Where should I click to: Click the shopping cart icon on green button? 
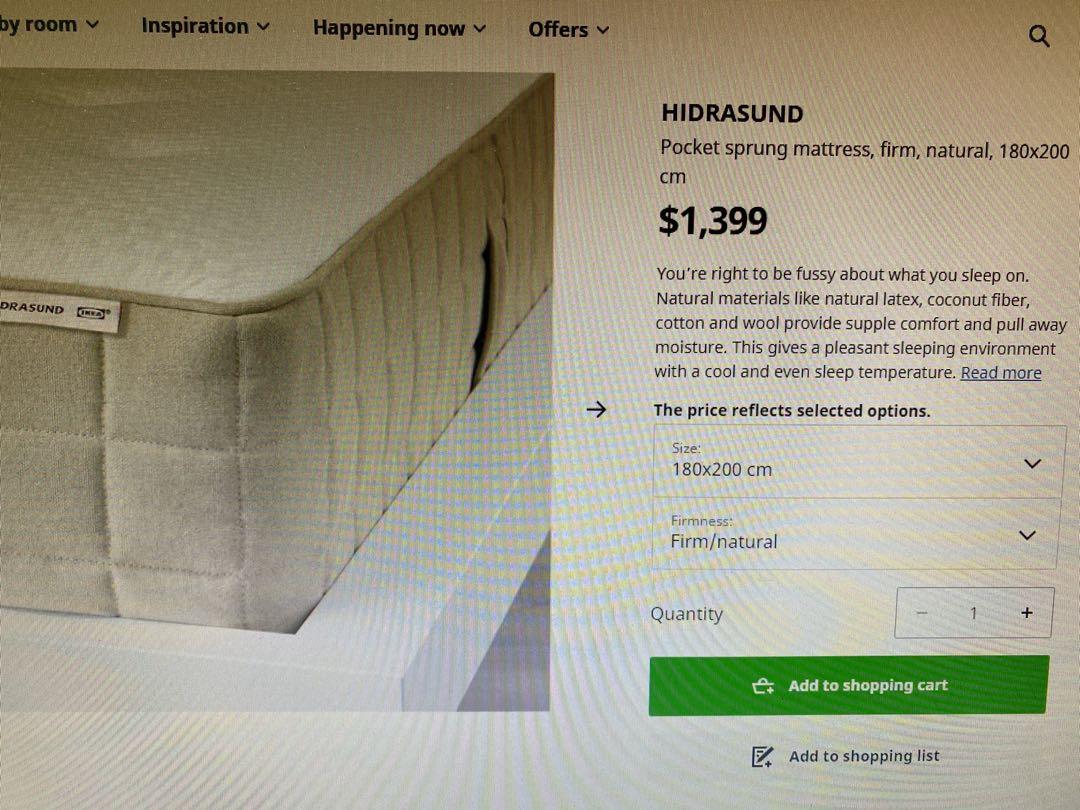click(x=764, y=686)
